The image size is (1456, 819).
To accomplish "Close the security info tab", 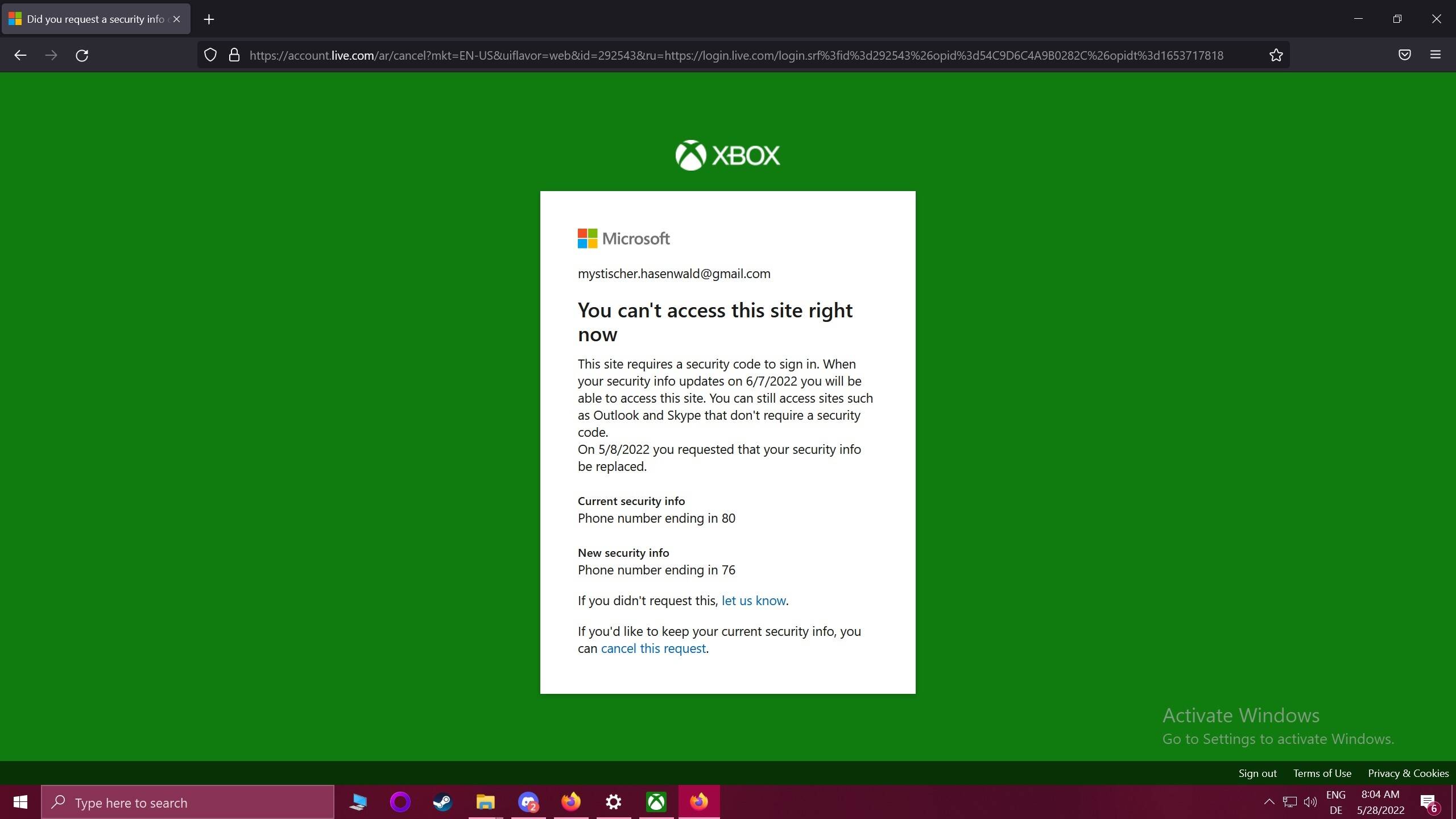I will point(177,19).
